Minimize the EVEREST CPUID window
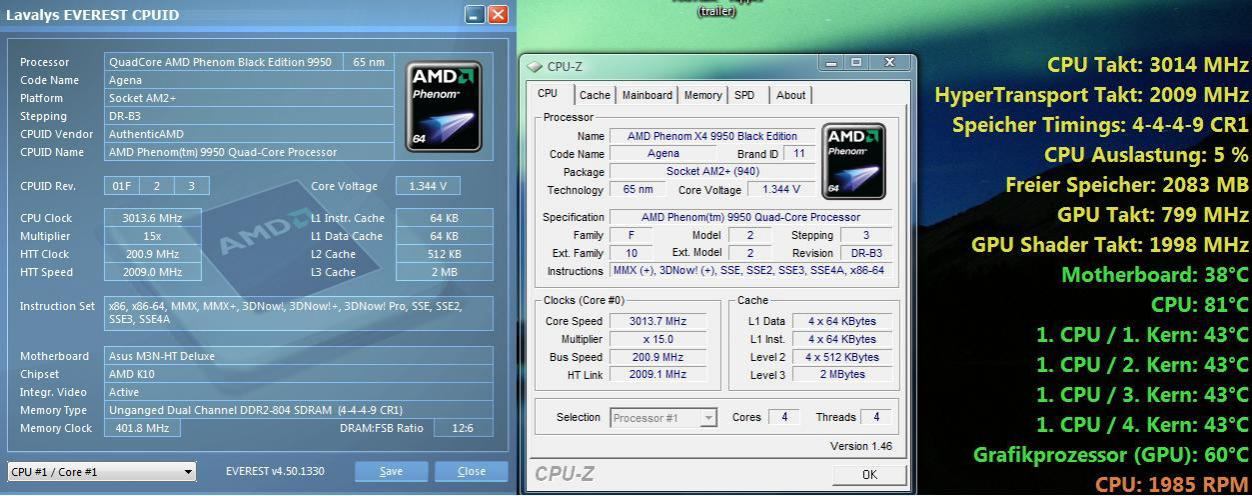 click(475, 15)
